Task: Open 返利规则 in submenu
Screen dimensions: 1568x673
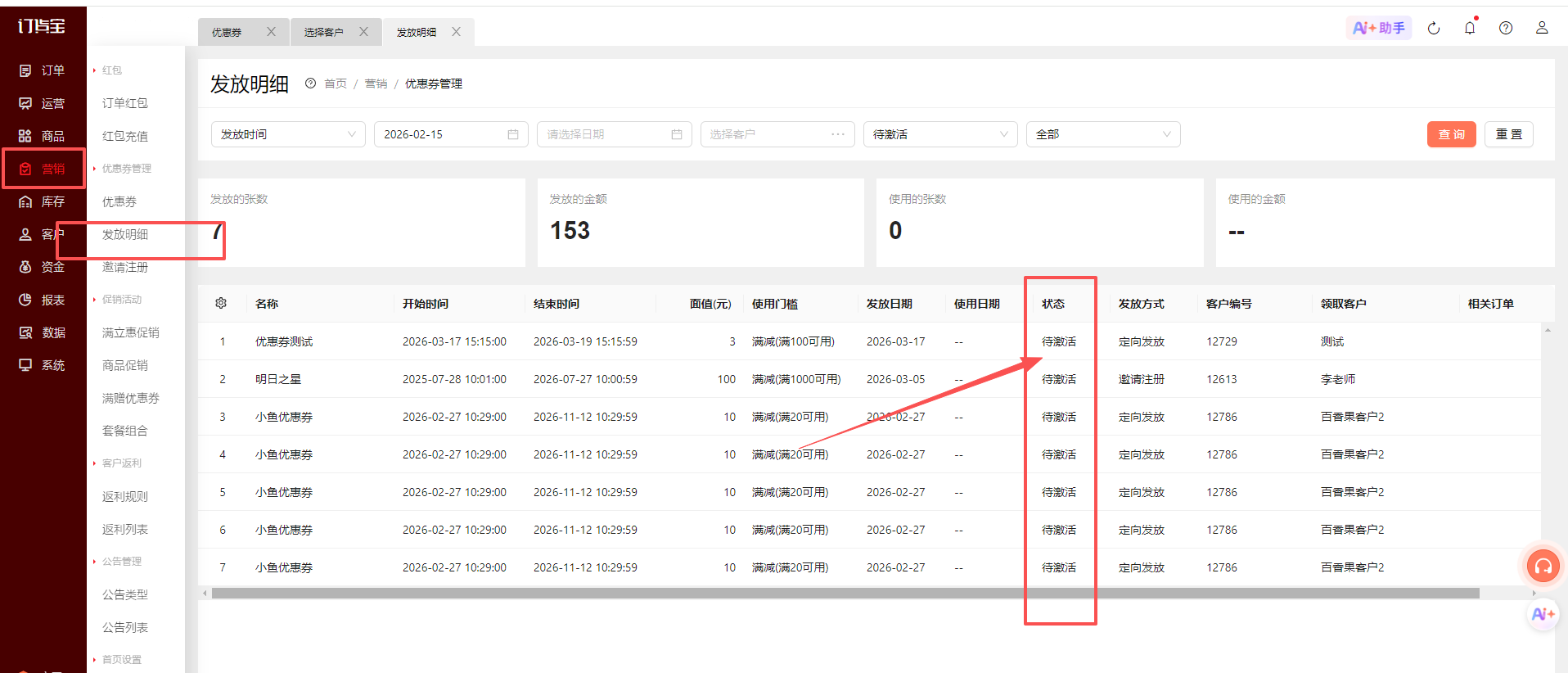Action: 124,496
